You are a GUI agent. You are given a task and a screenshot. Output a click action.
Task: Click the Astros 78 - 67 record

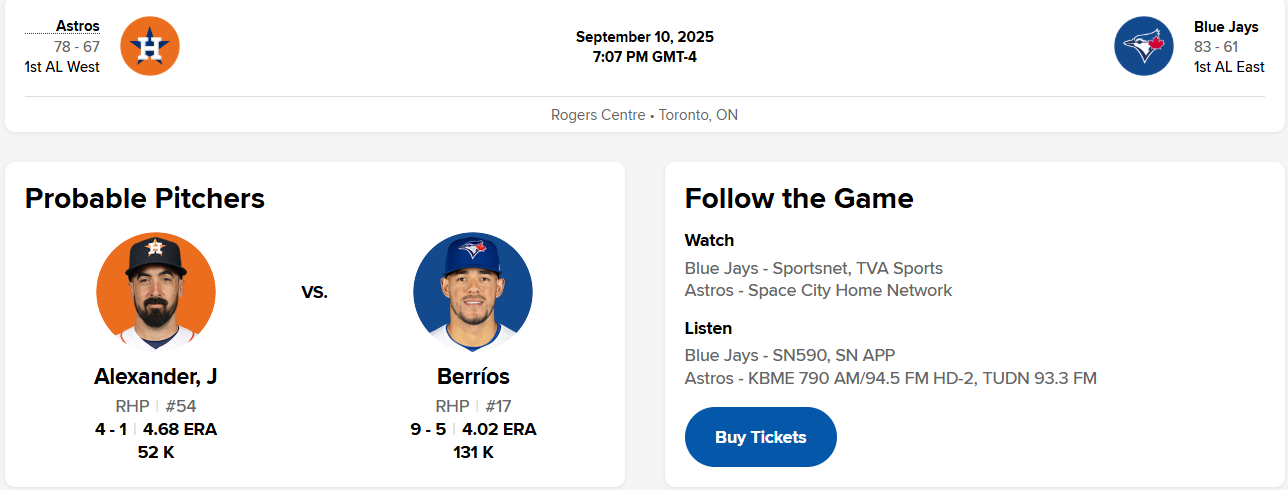coord(77,47)
